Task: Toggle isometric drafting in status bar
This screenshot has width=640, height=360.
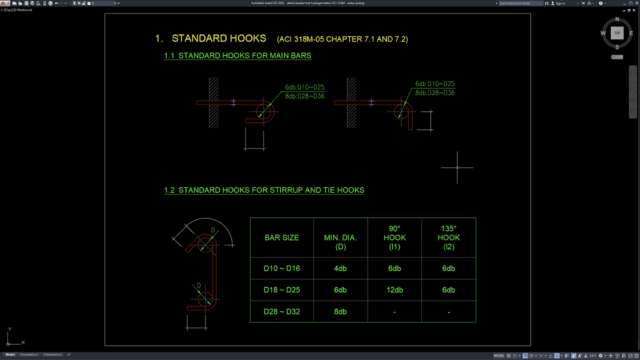Action: (541, 356)
